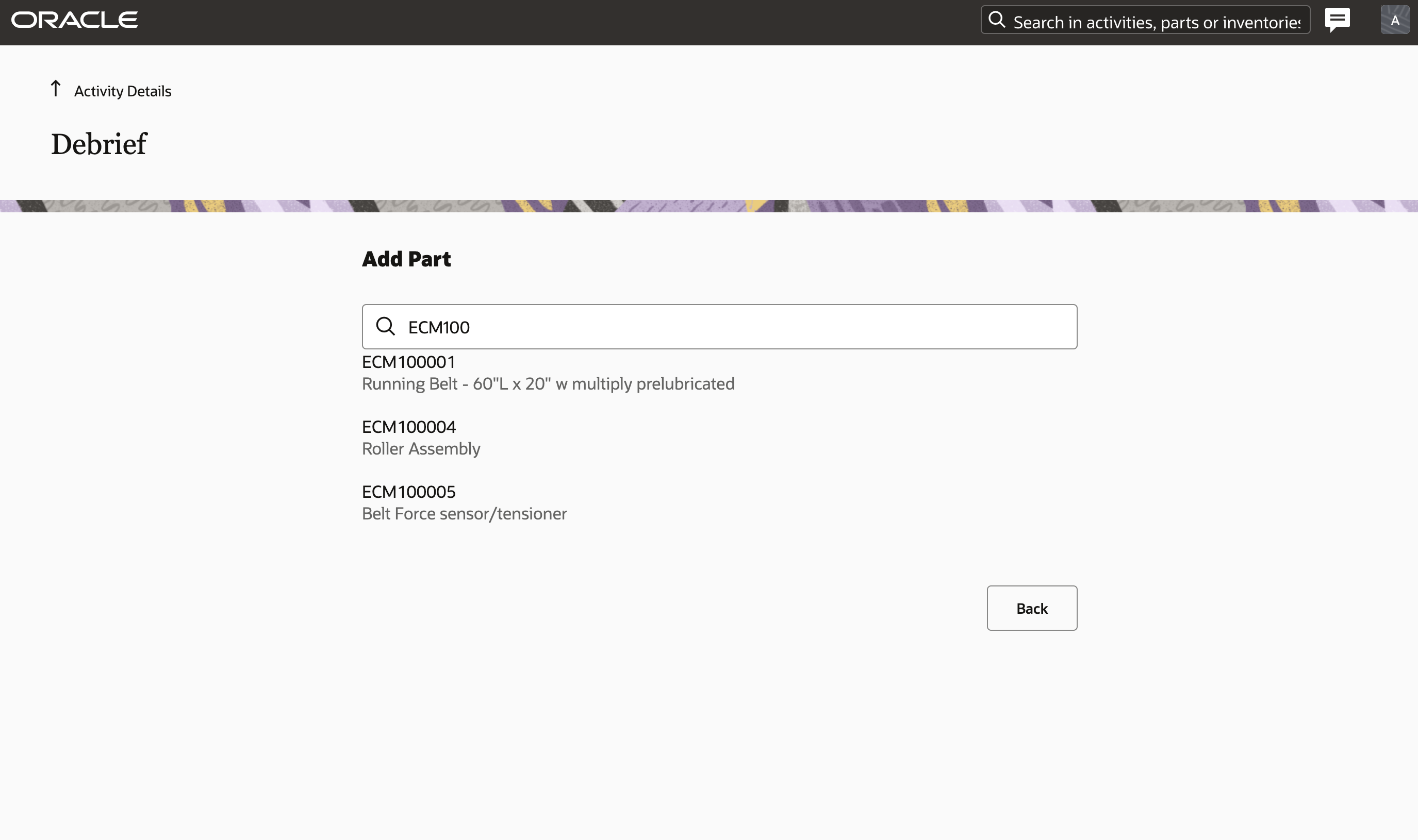Click the Add Part section title
The width and height of the screenshot is (1418, 840).
pos(406,259)
